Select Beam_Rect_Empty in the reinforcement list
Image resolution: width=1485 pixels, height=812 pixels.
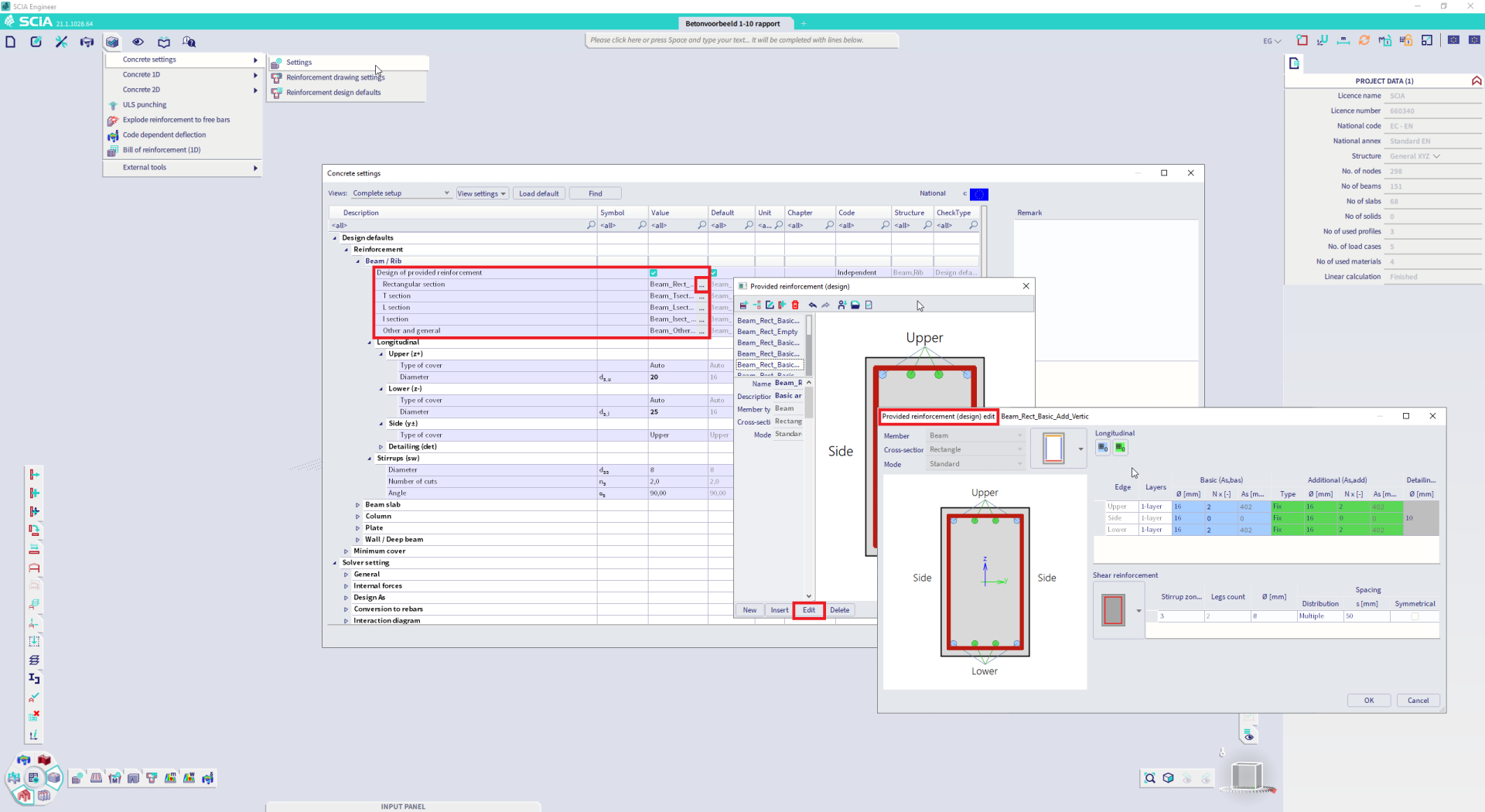[767, 332]
